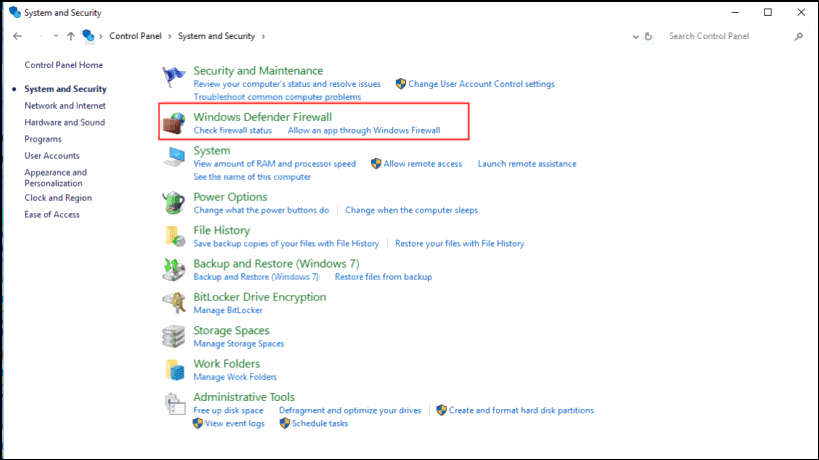Click See the name of this computer
819x460 pixels.
click(252, 177)
